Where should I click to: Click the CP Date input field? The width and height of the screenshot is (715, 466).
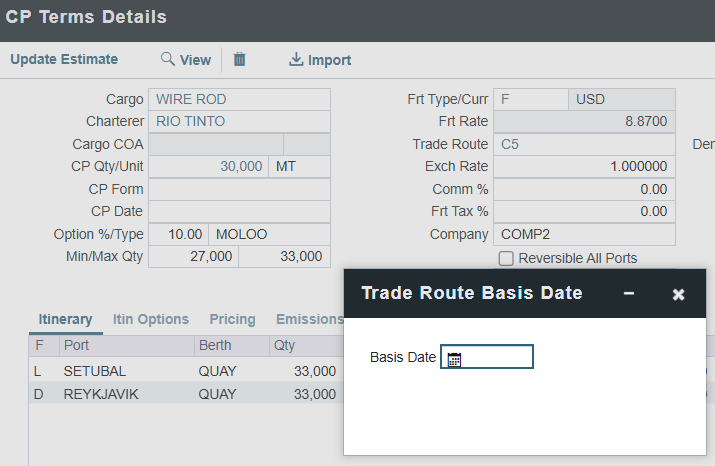pyautogui.click(x=239, y=212)
